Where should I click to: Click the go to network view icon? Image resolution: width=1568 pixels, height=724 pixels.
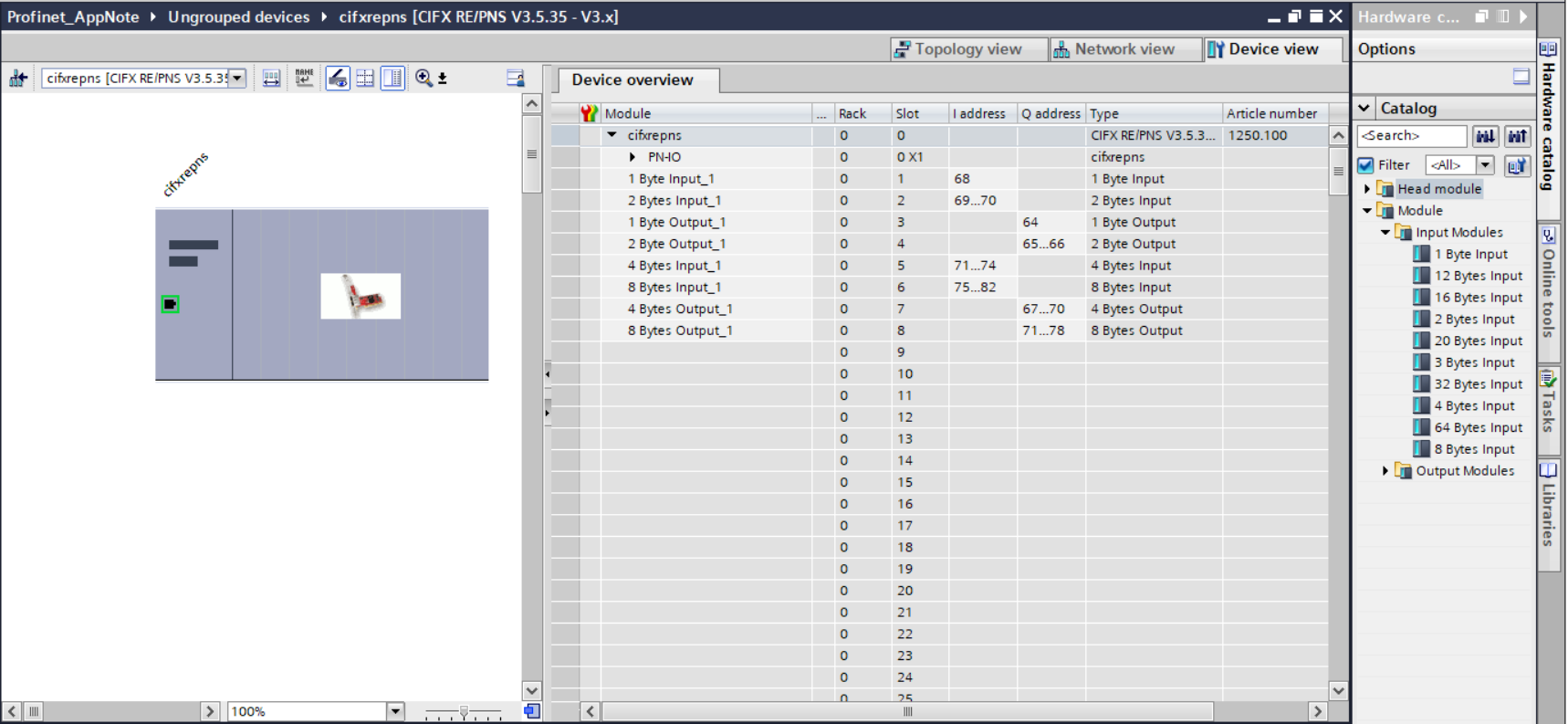click(18, 79)
